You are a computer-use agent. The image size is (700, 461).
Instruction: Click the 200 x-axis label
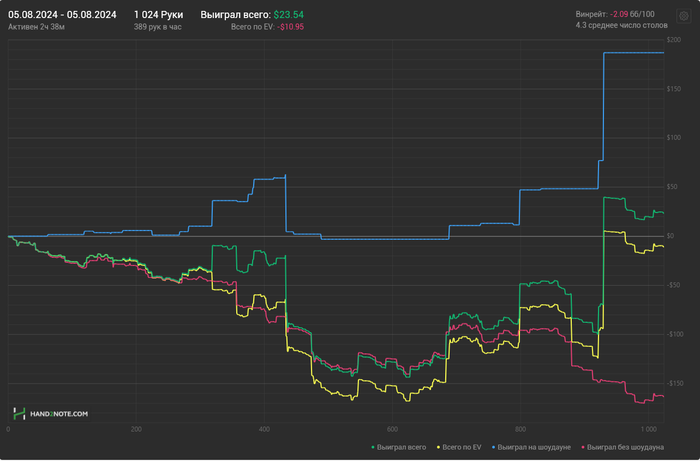click(136, 429)
